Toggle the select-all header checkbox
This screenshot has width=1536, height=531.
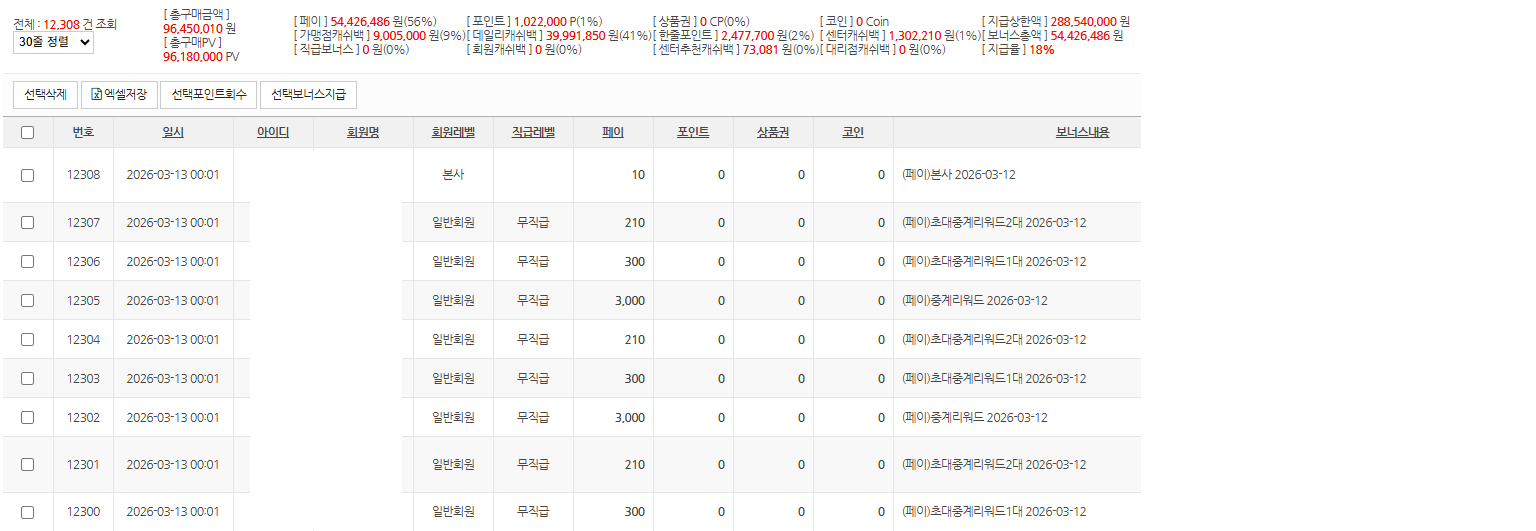point(27,132)
